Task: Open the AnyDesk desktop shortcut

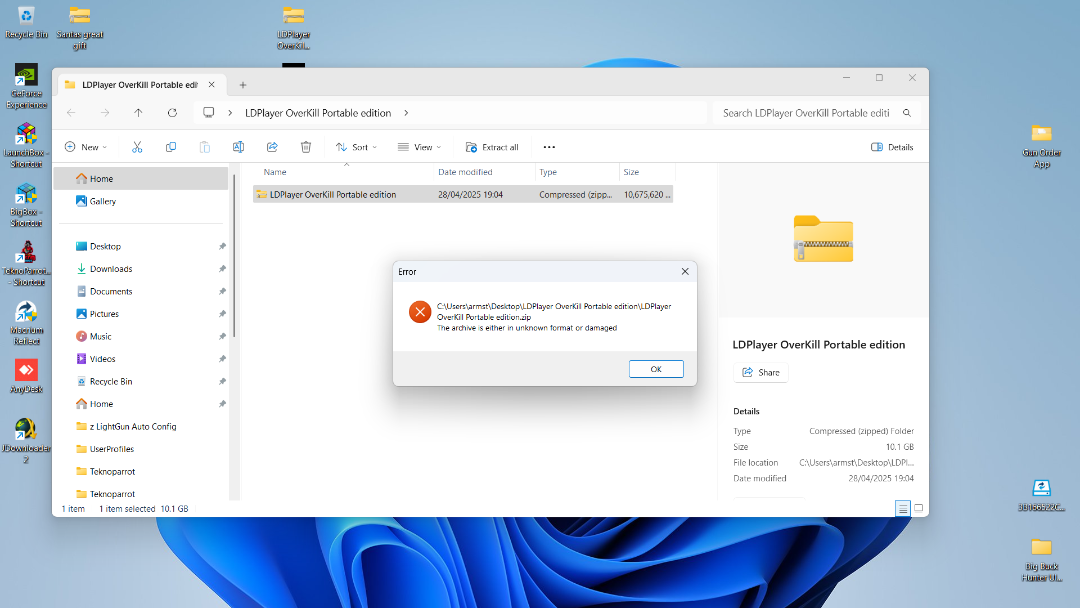Action: 25,371
